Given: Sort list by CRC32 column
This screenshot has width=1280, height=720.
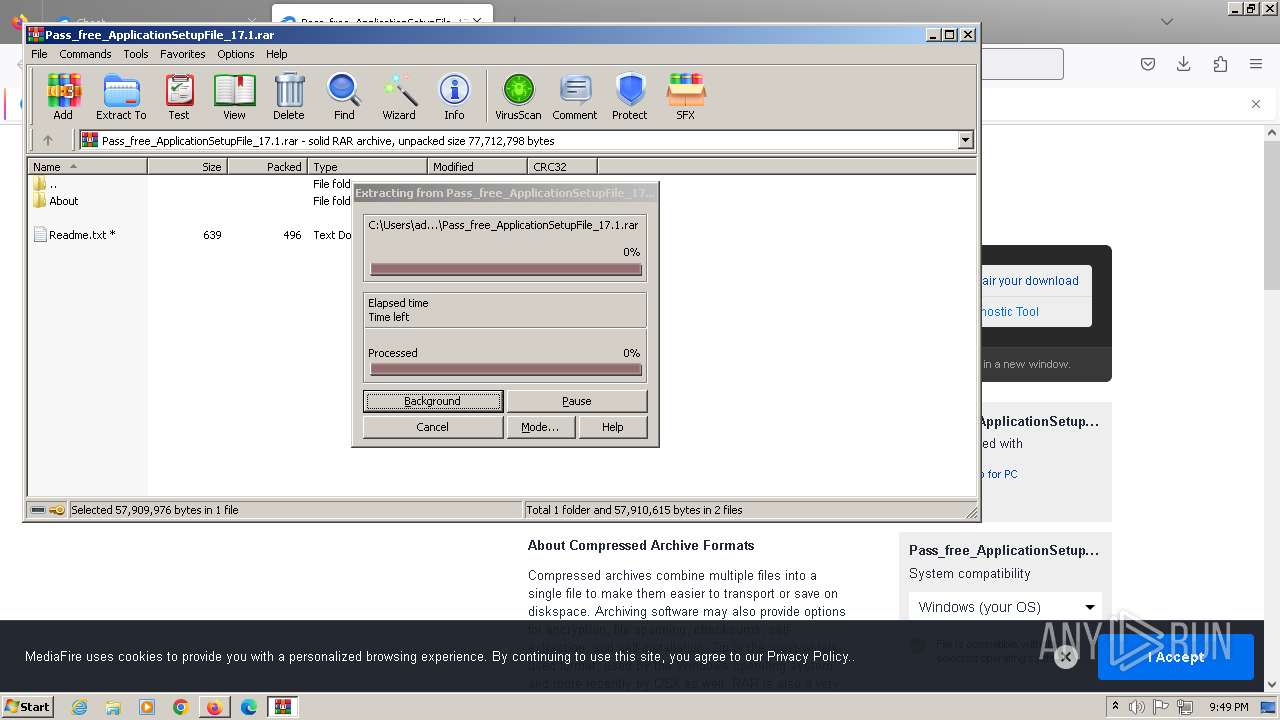Looking at the screenshot, I should pyautogui.click(x=562, y=167).
